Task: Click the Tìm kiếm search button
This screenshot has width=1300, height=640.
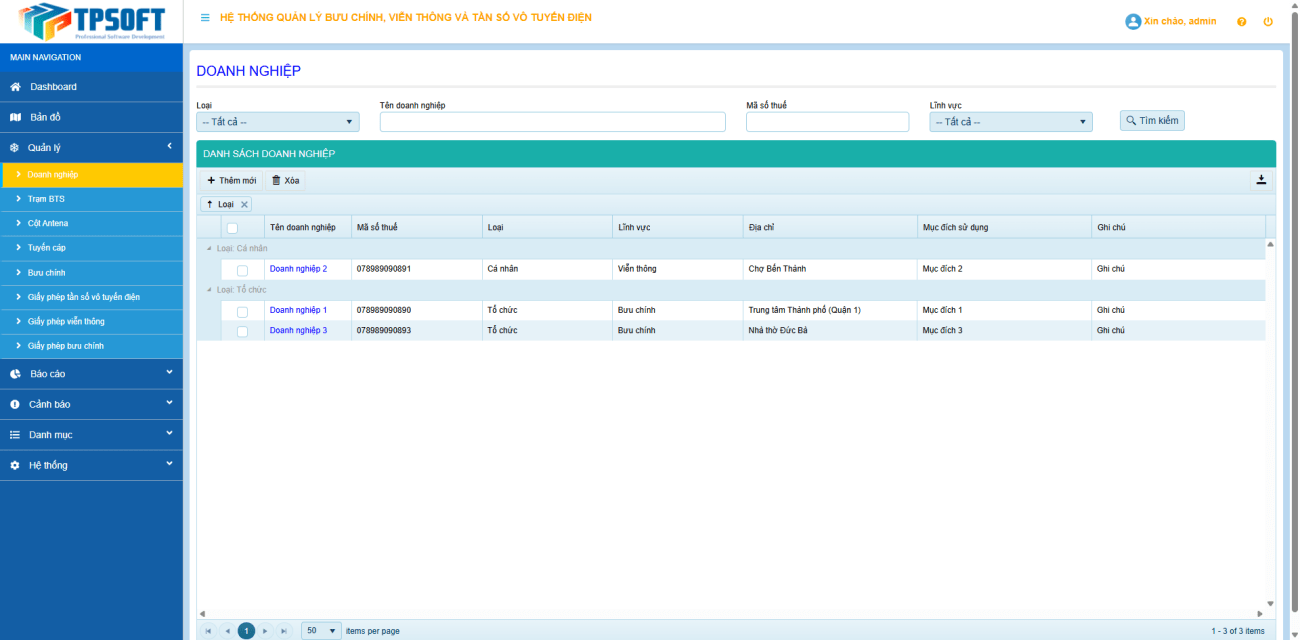Action: coord(1152,121)
